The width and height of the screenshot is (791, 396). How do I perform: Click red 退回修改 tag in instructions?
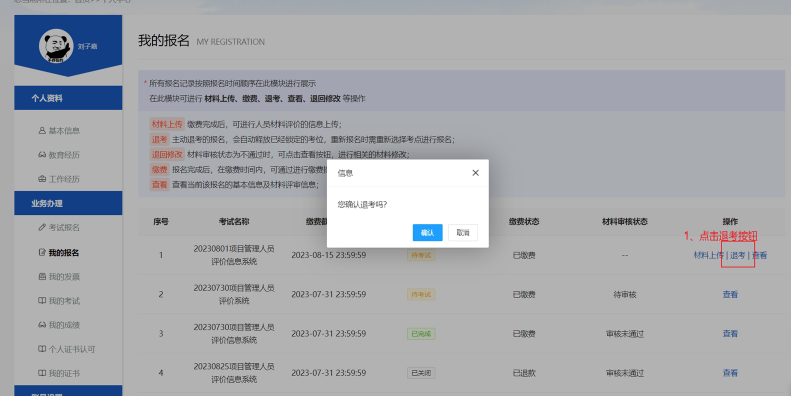pyautogui.click(x=167, y=154)
